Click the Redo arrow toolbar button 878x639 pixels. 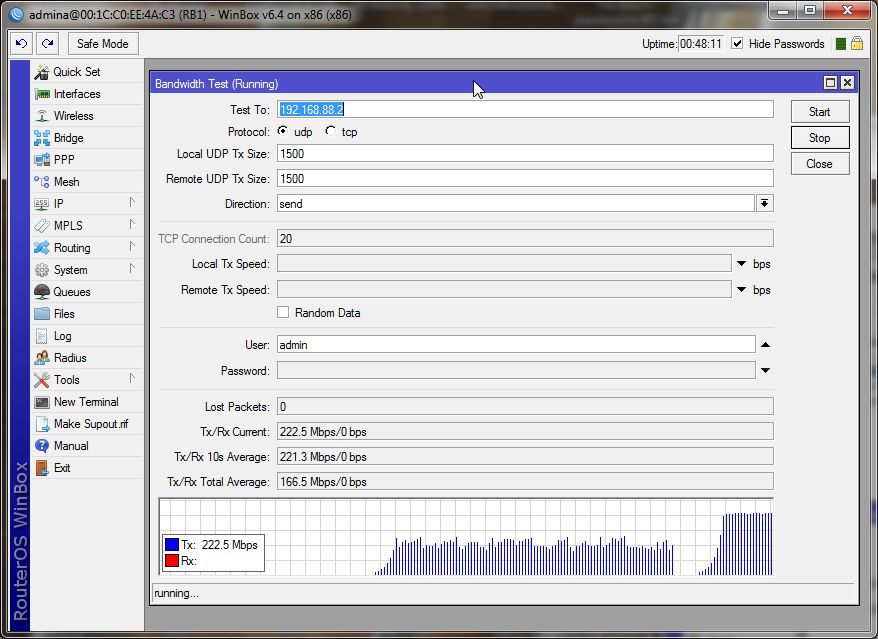click(48, 44)
